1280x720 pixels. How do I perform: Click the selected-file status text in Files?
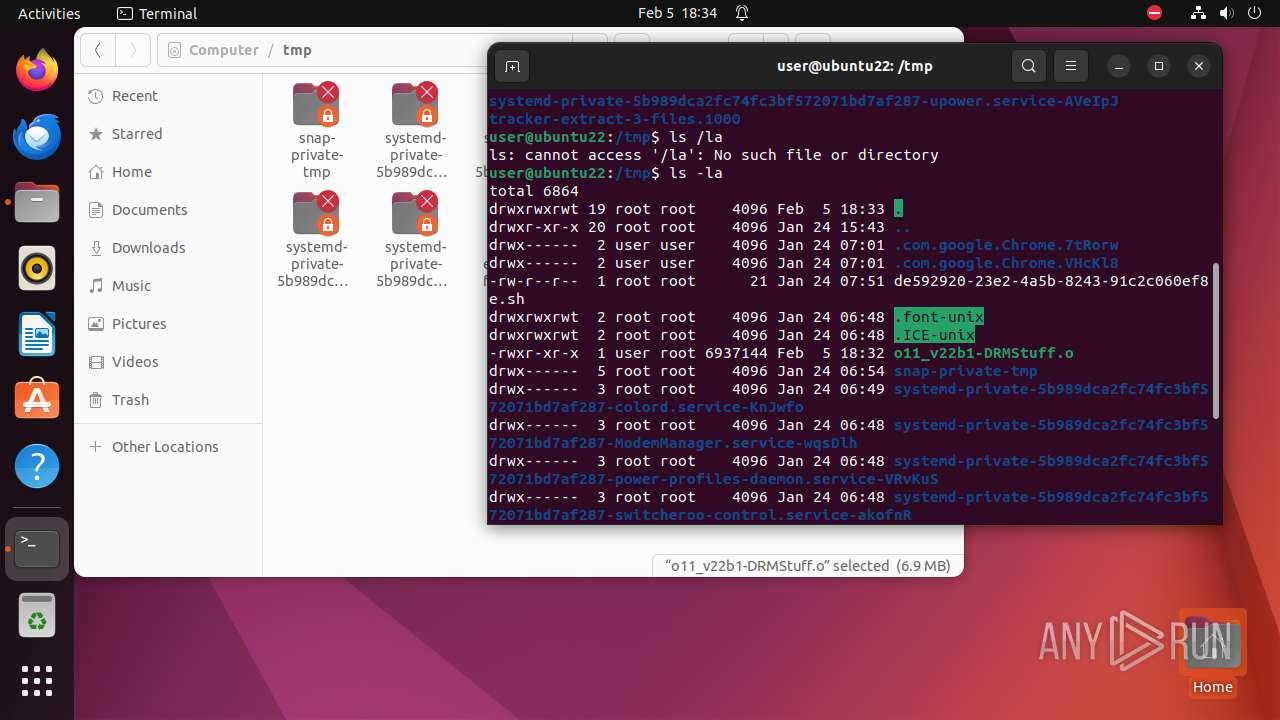pos(807,566)
